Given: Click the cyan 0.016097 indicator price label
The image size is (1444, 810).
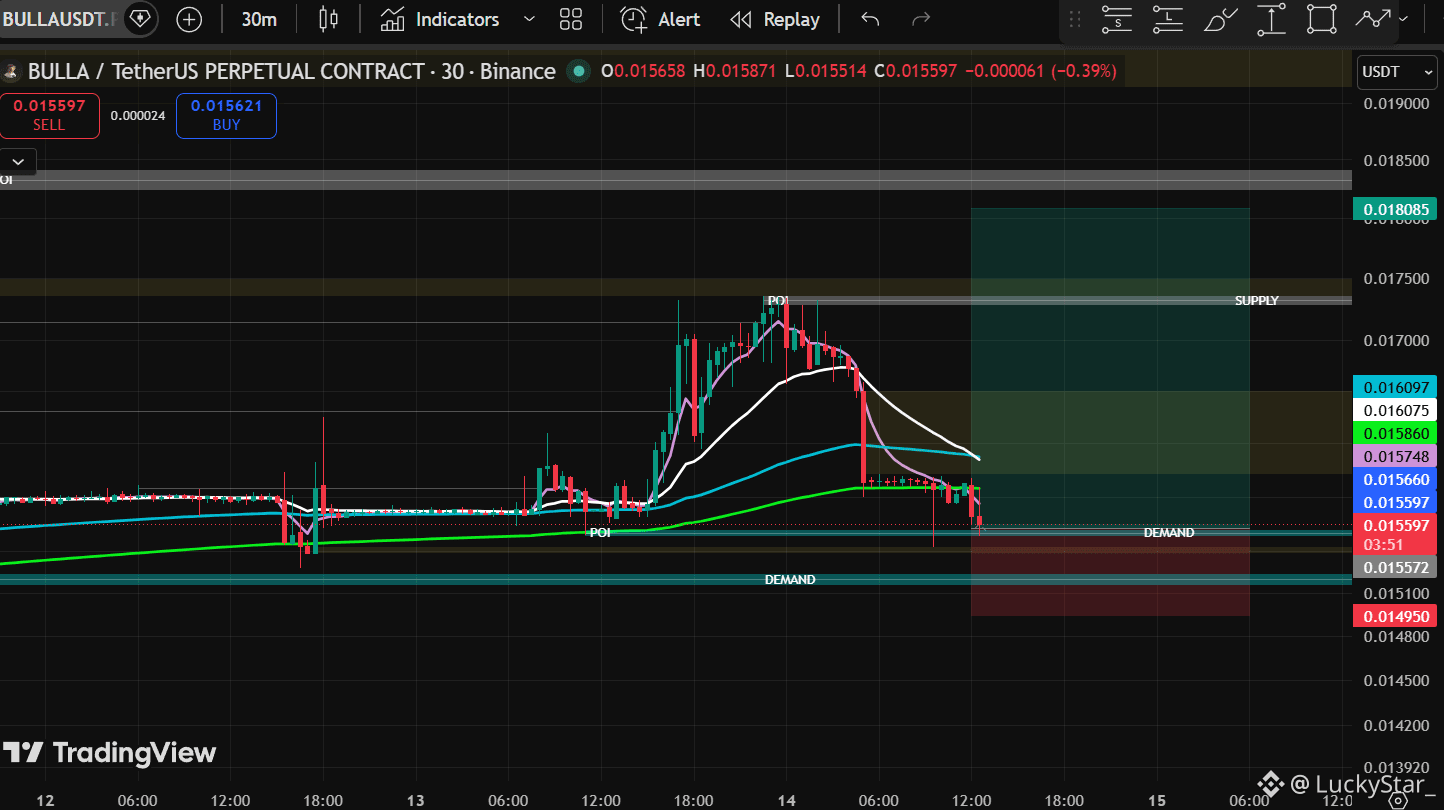Looking at the screenshot, I should pos(1394,387).
